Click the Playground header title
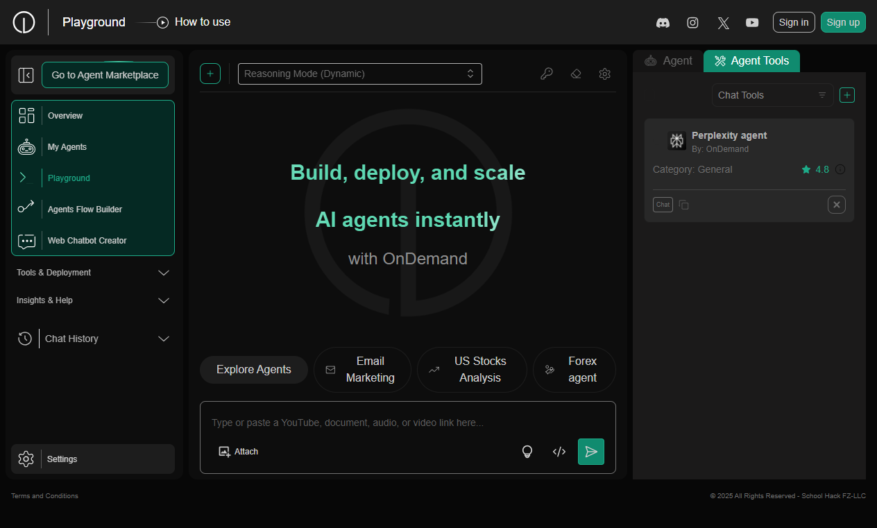877x528 pixels. [x=94, y=22]
